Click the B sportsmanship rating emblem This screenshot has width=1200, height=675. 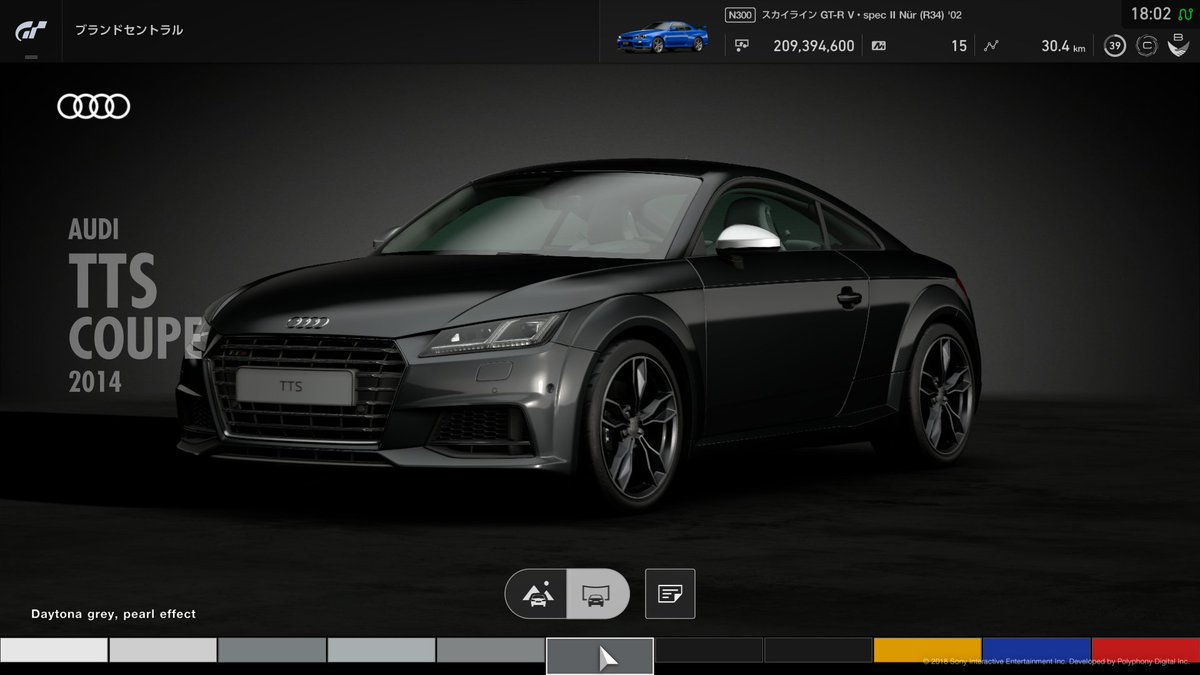(x=1179, y=43)
